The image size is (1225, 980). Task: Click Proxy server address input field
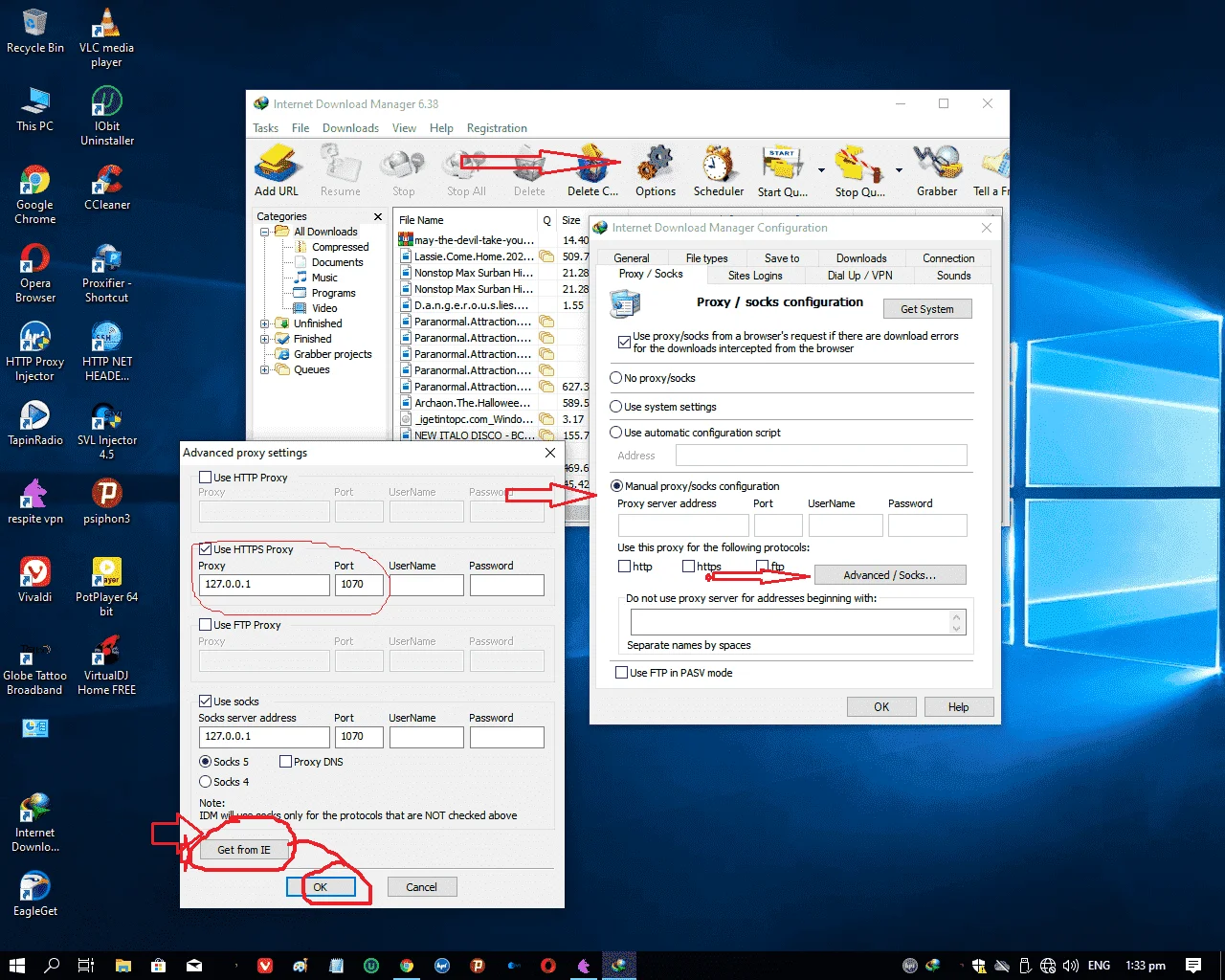coord(683,525)
